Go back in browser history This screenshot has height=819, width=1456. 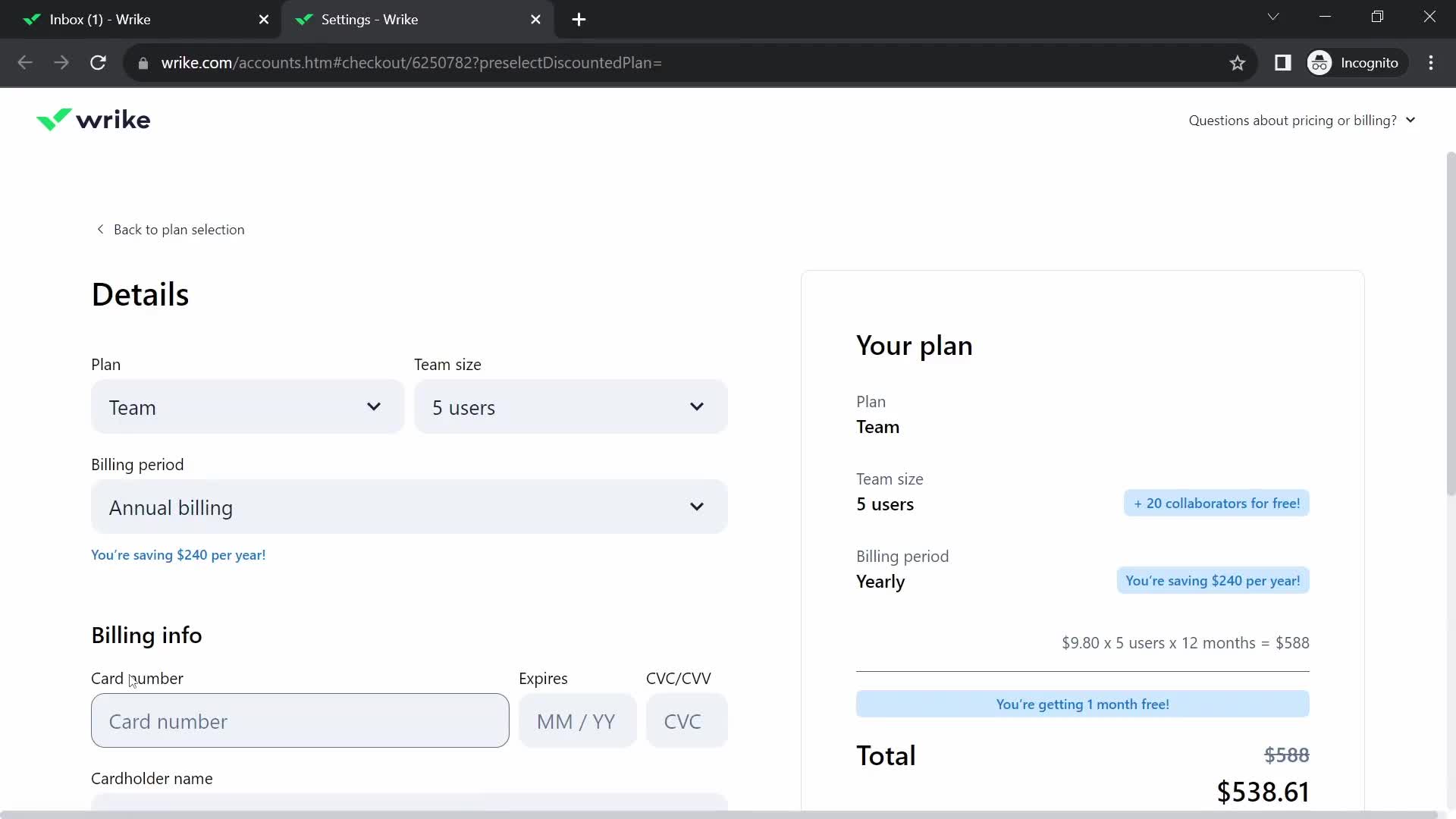[25, 63]
